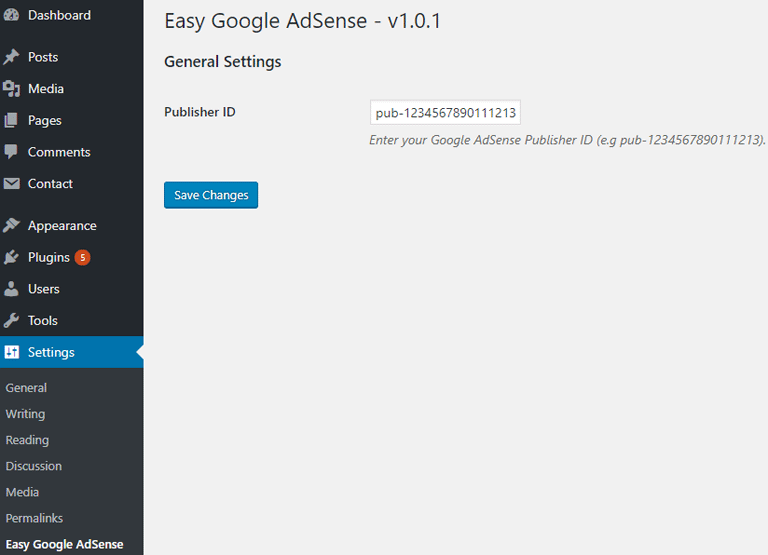Open the Tools menu label
768x555 pixels.
point(43,320)
